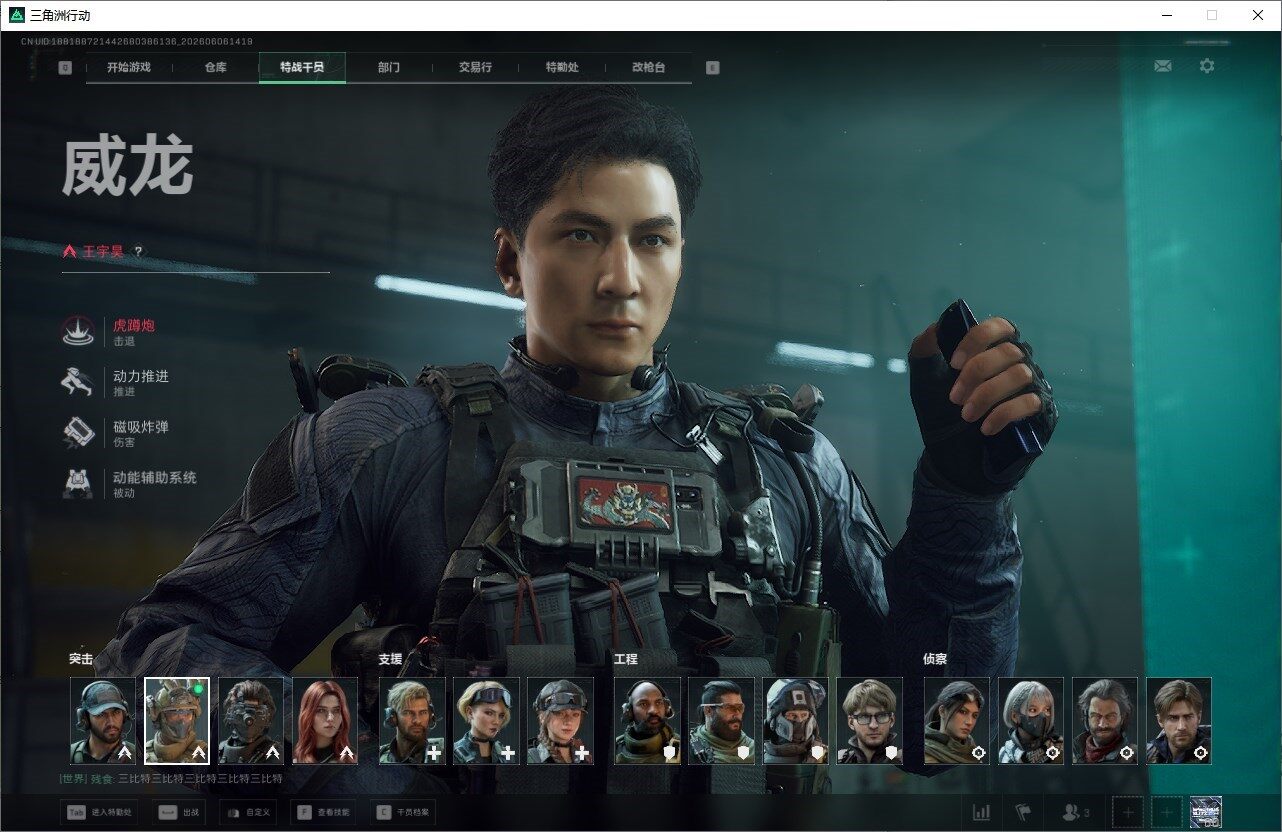1282x832 pixels.
Task: Select the 突击 operator wearing a cap
Action: tap(103, 721)
